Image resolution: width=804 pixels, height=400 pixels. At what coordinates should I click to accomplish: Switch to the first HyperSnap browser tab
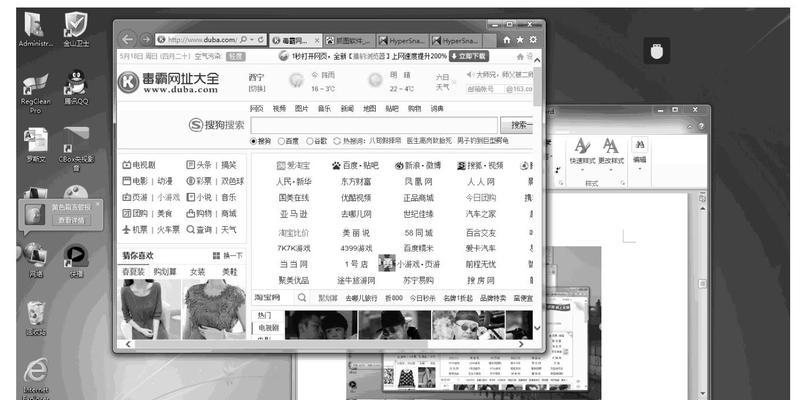coord(402,40)
